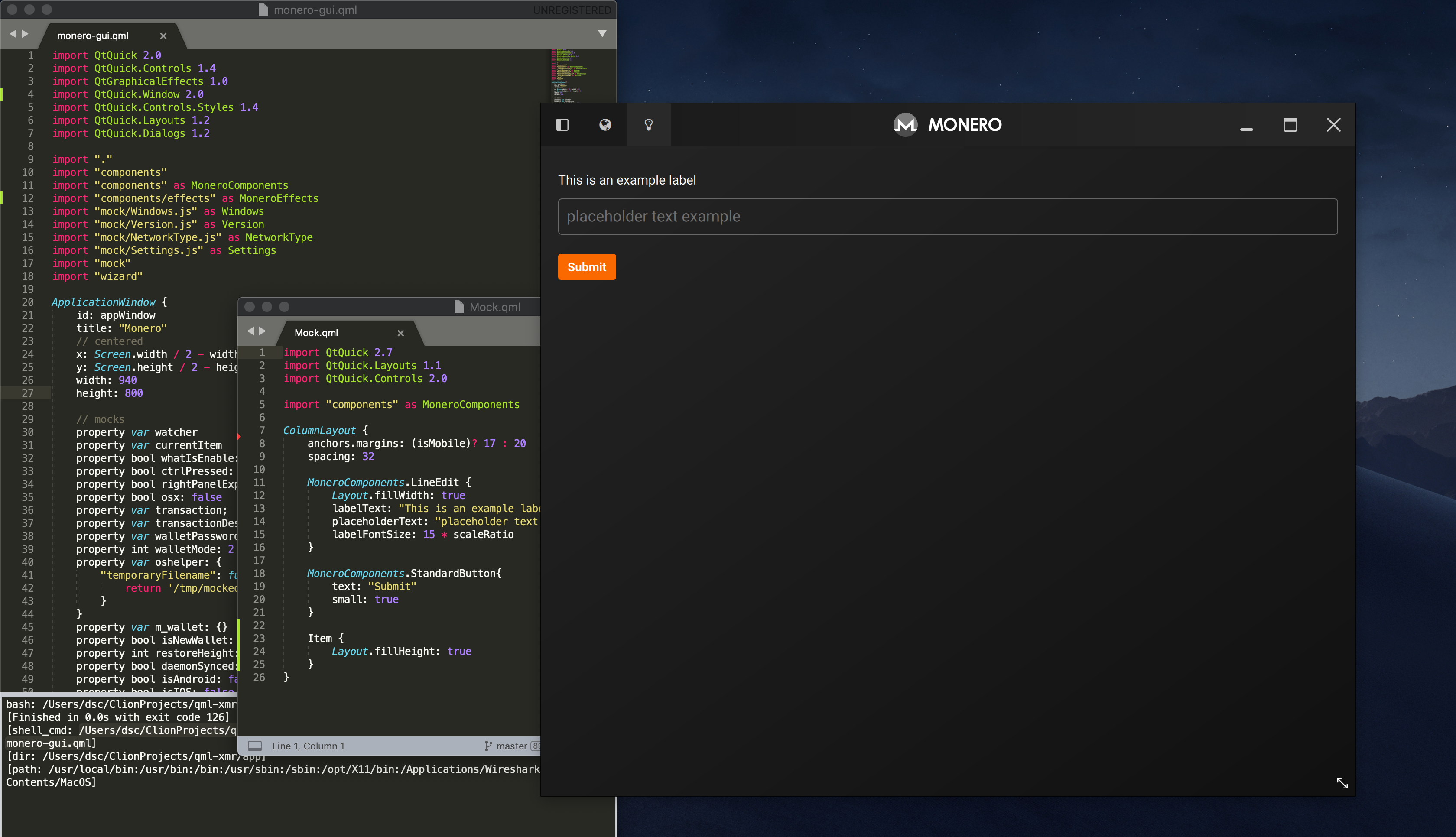Image resolution: width=1456 pixels, height=837 pixels.
Task: Minimize the Monero window
Action: (x=1246, y=130)
